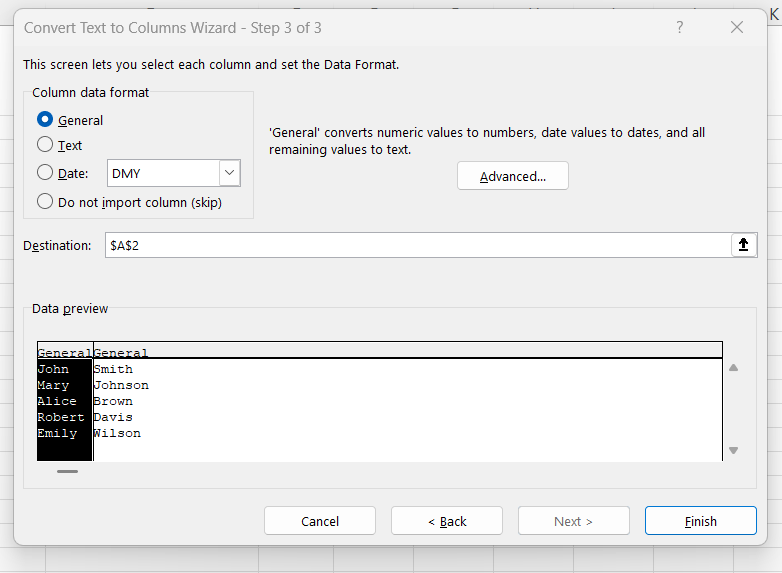Click the Help question mark icon
Viewport: 782px width, 573px height.
(x=680, y=28)
